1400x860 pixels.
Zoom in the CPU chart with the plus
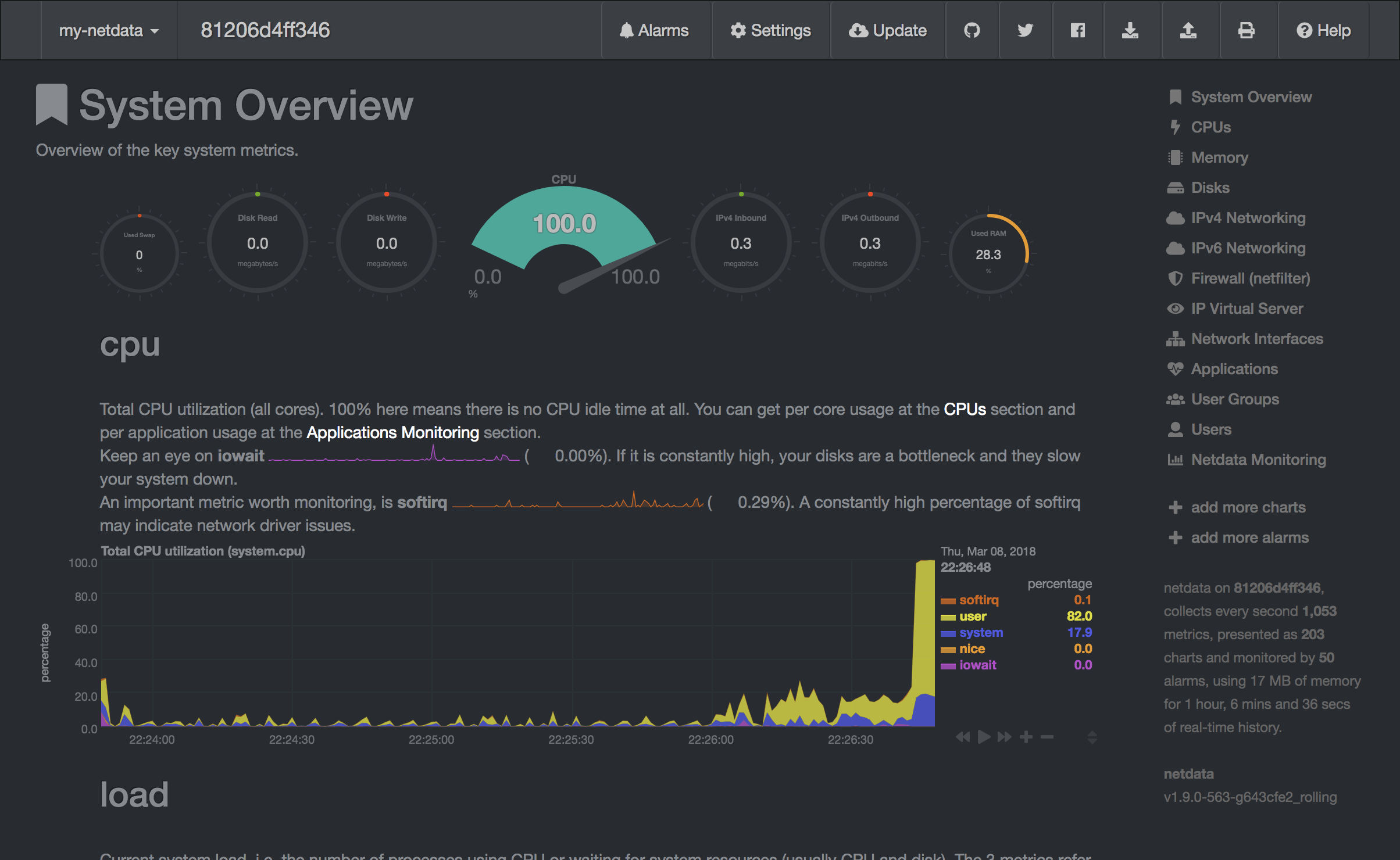(1026, 737)
